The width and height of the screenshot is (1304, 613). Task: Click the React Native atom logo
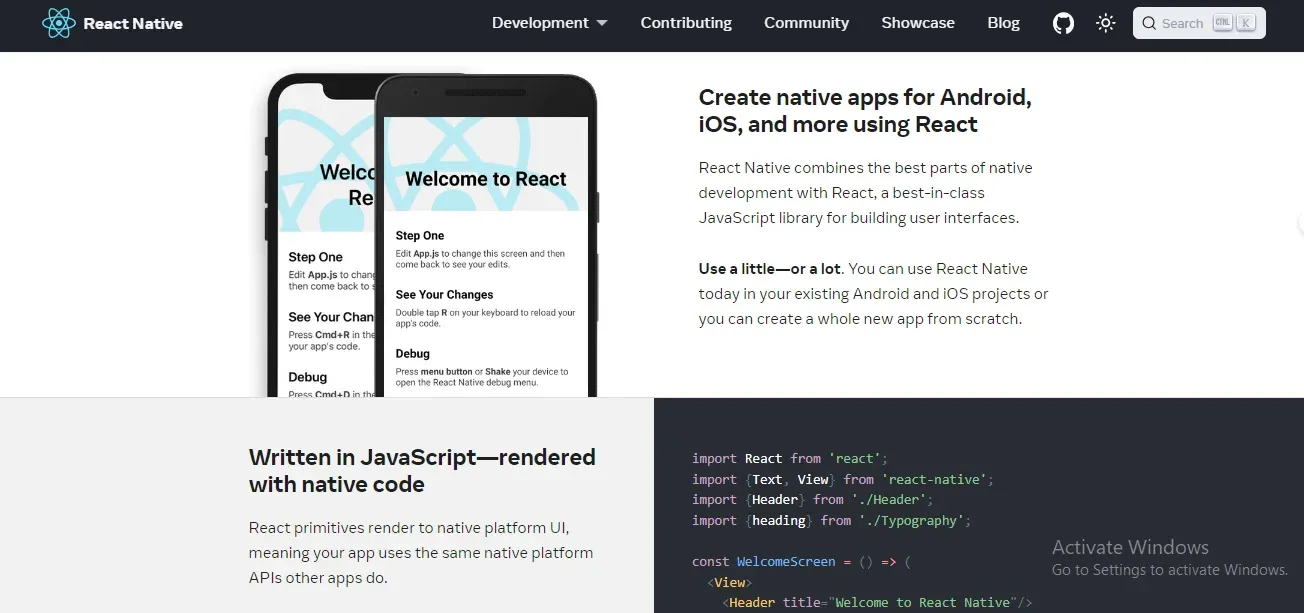click(x=58, y=22)
